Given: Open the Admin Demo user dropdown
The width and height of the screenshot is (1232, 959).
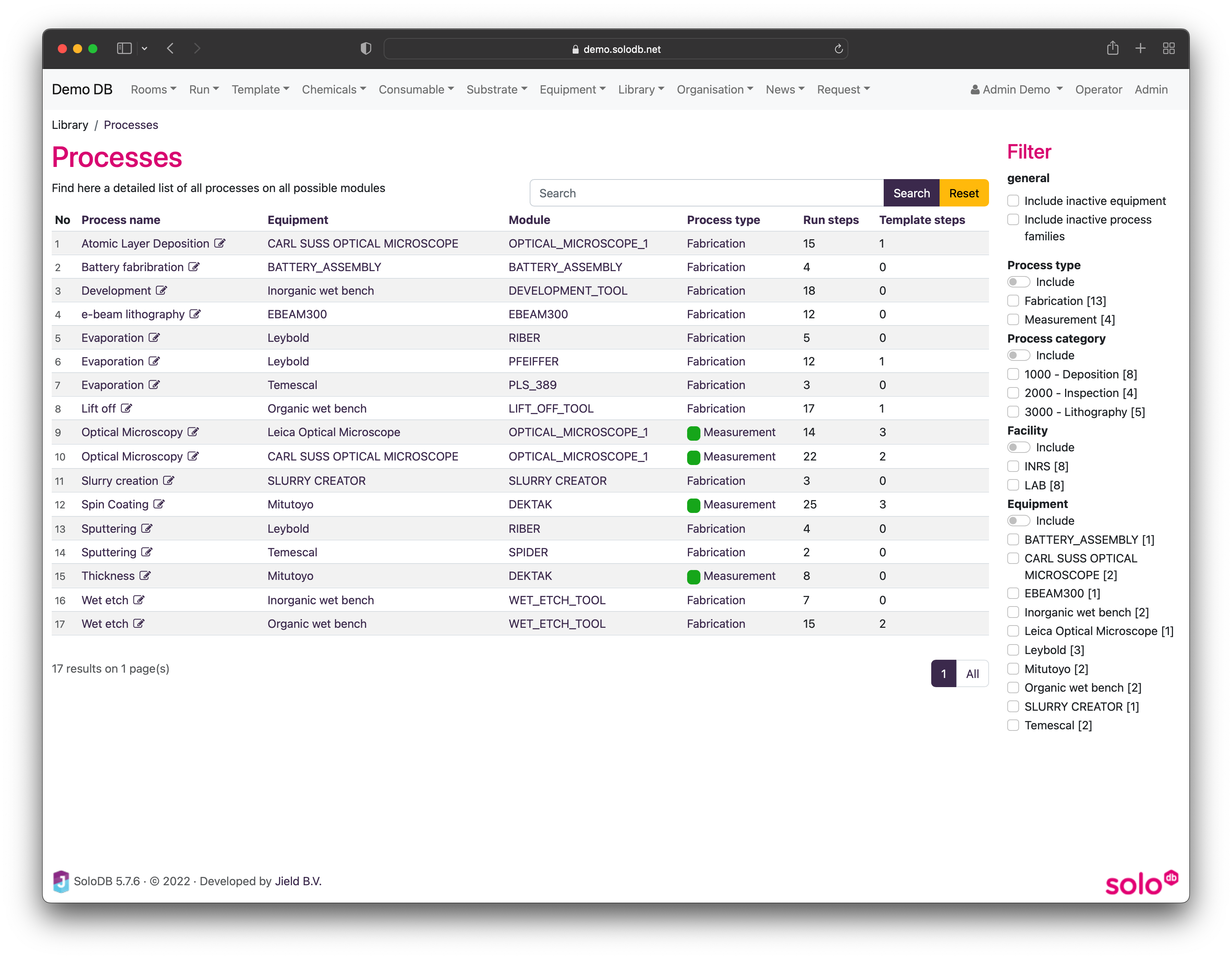Looking at the screenshot, I should point(1016,89).
